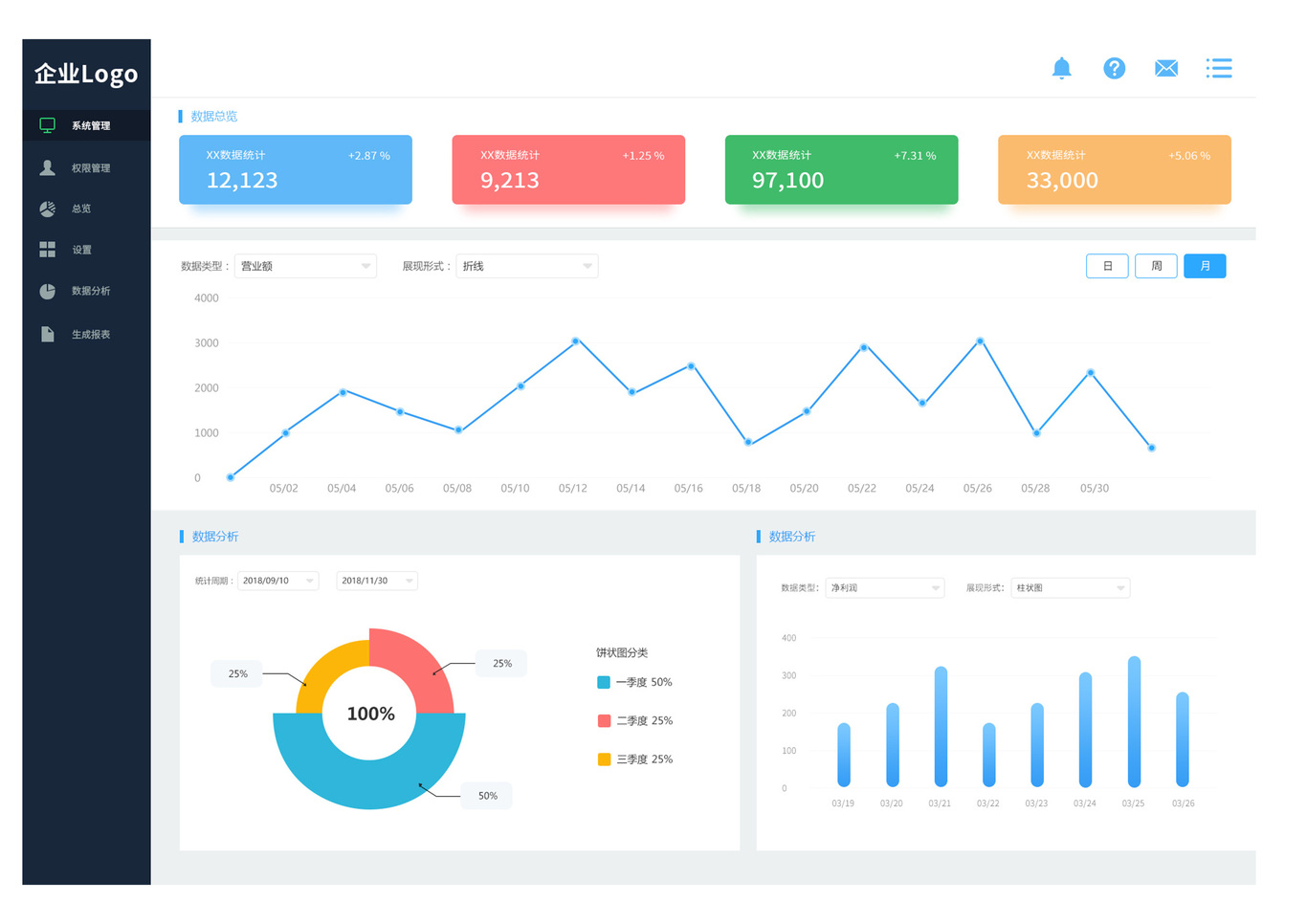Switch the line chart to 日 view
This screenshot has width=1307, height=924.
tap(1107, 266)
